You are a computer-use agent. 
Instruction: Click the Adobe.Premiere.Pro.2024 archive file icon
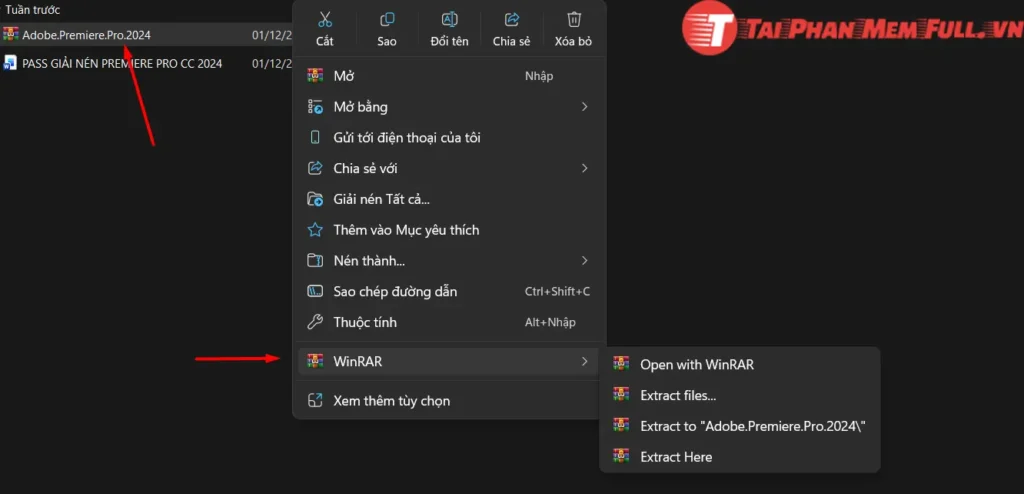[x=10, y=35]
